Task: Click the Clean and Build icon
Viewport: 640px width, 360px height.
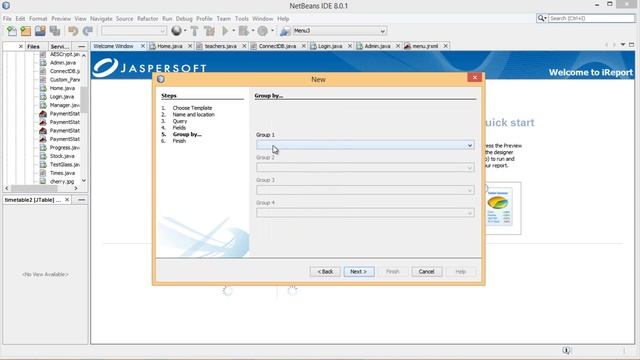Action: 209,31
